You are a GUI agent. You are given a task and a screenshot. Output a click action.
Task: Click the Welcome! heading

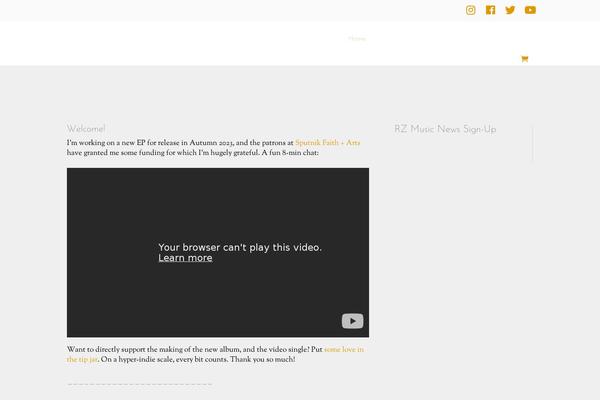[86, 129]
